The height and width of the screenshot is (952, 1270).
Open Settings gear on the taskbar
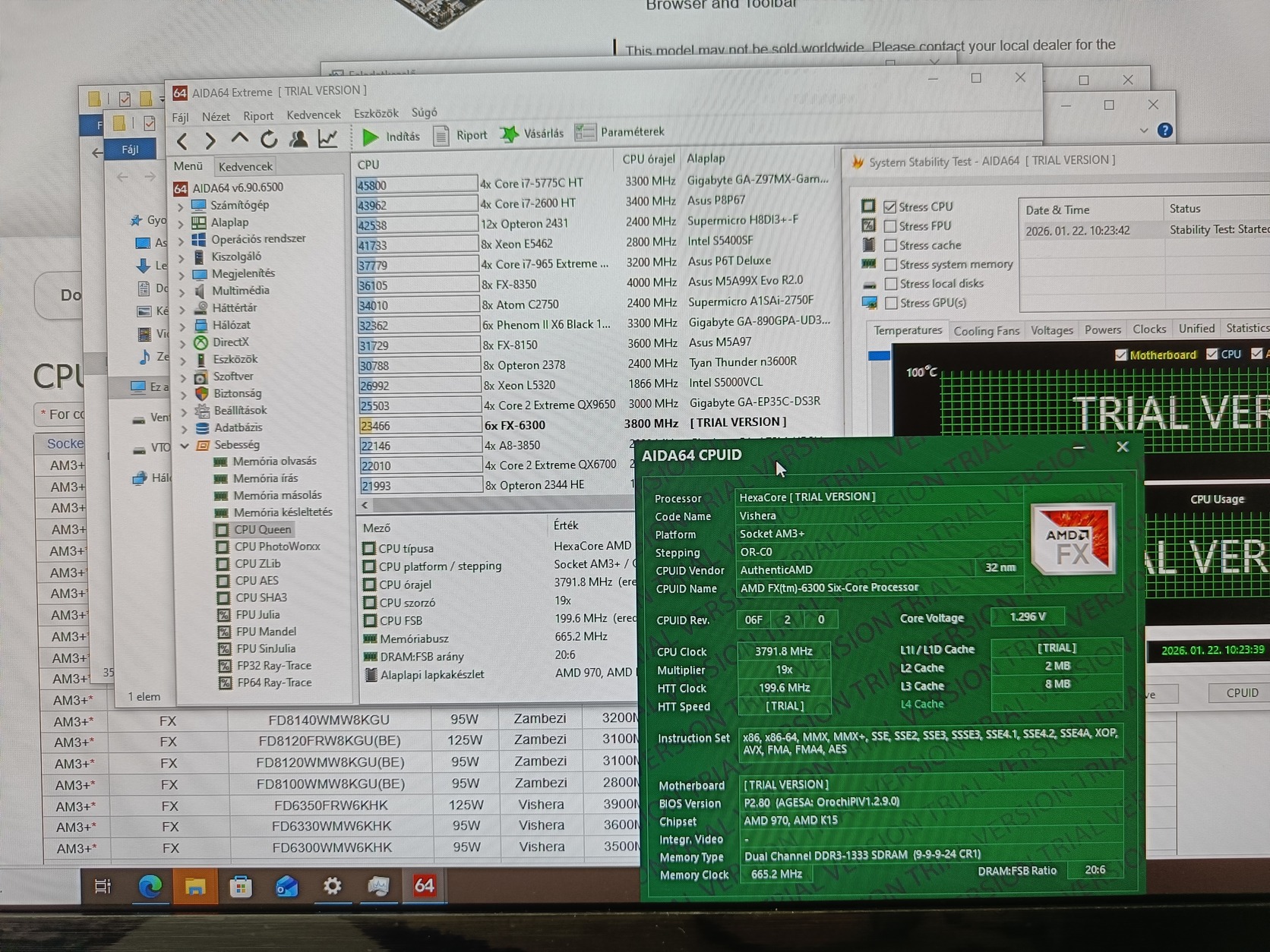point(332,885)
